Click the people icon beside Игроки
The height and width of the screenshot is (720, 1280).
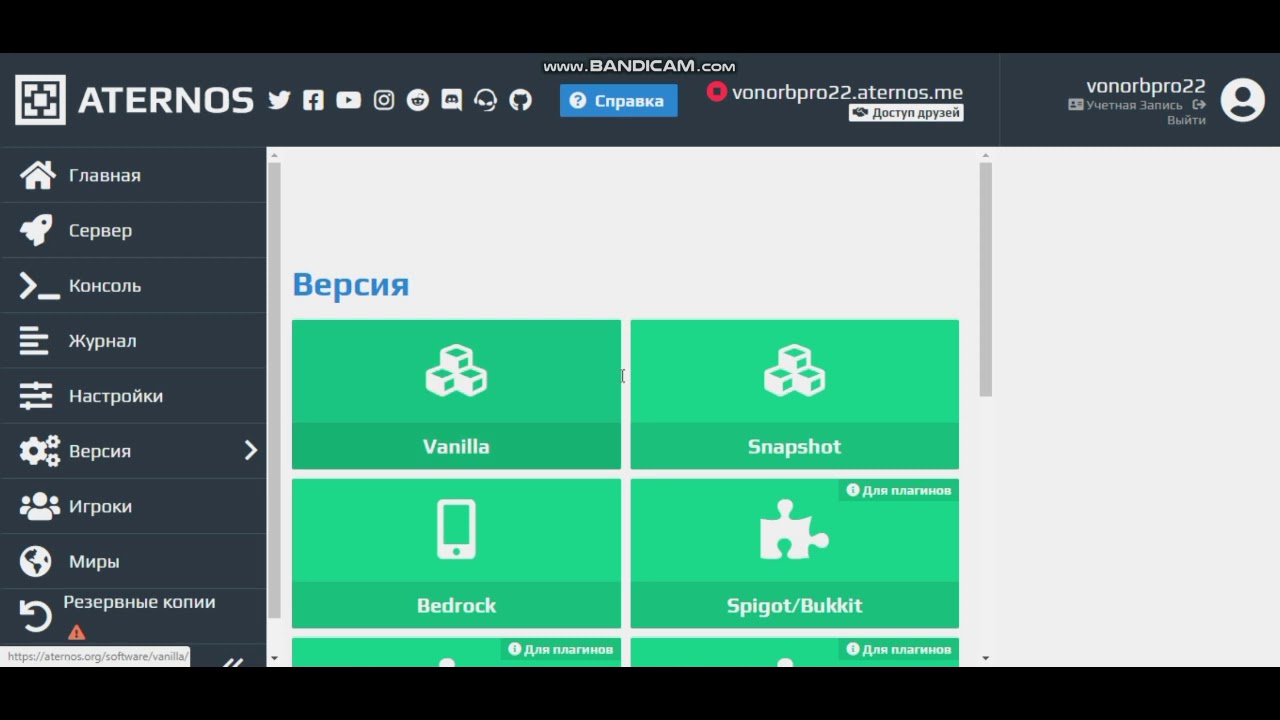40,506
